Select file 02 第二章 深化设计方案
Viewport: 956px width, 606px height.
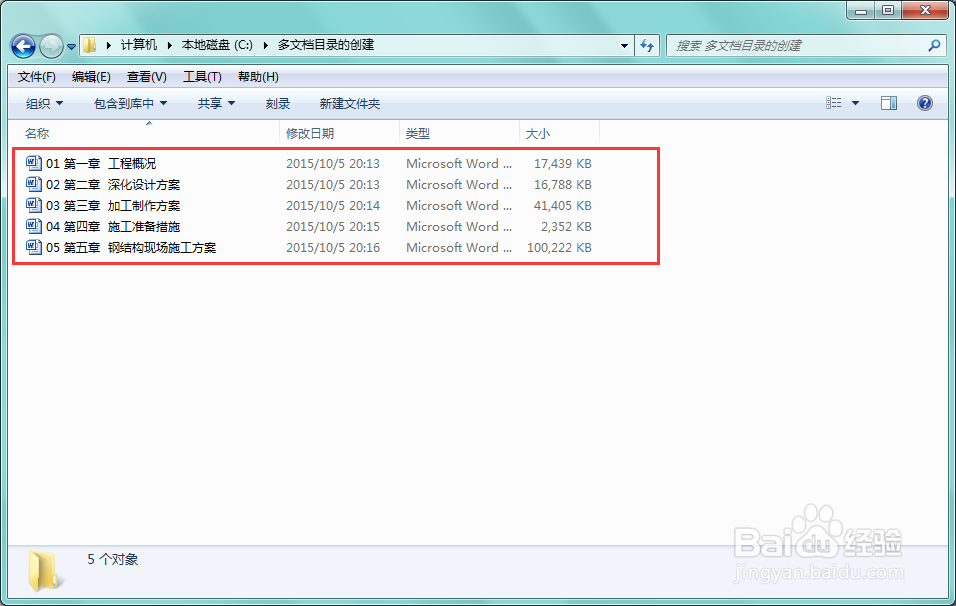tap(113, 184)
